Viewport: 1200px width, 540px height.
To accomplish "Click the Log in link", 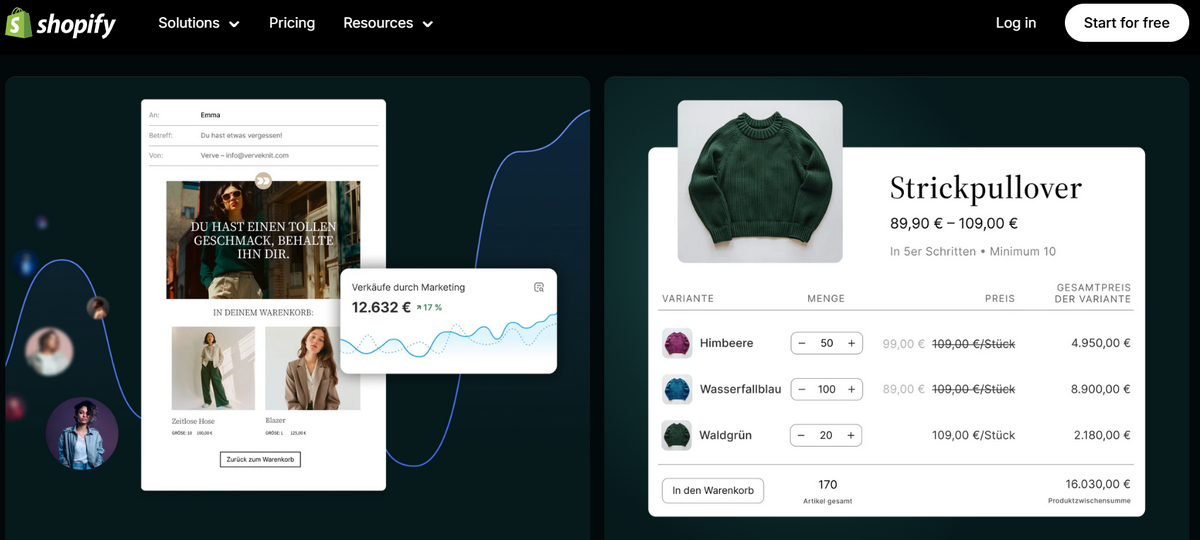I will 1016,23.
